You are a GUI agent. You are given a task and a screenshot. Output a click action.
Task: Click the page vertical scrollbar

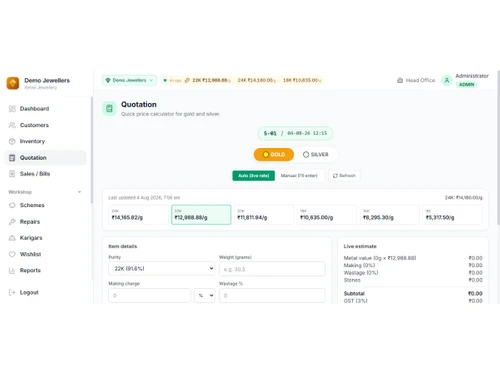[x=498, y=147]
